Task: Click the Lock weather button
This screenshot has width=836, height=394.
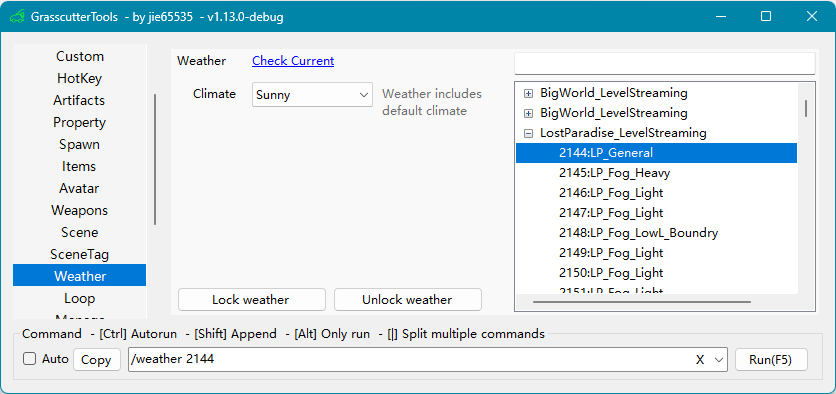Action: click(252, 300)
